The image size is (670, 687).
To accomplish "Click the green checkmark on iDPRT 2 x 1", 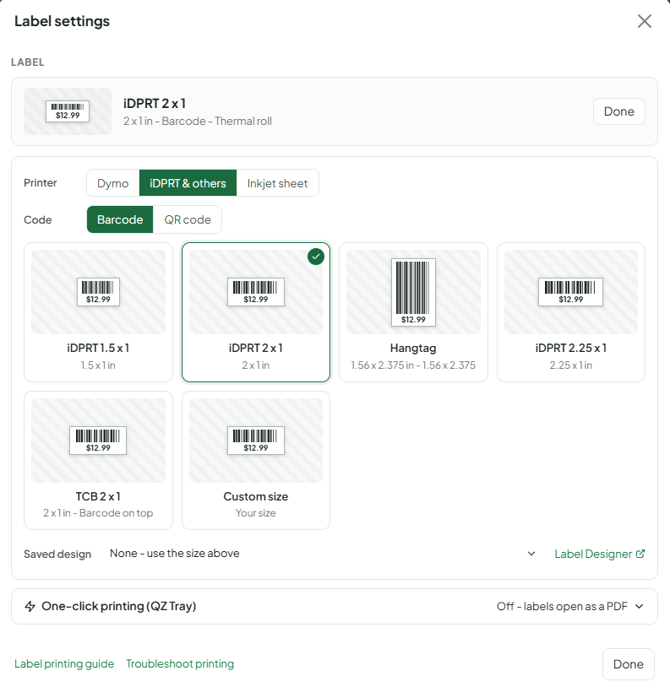I will [x=316, y=257].
